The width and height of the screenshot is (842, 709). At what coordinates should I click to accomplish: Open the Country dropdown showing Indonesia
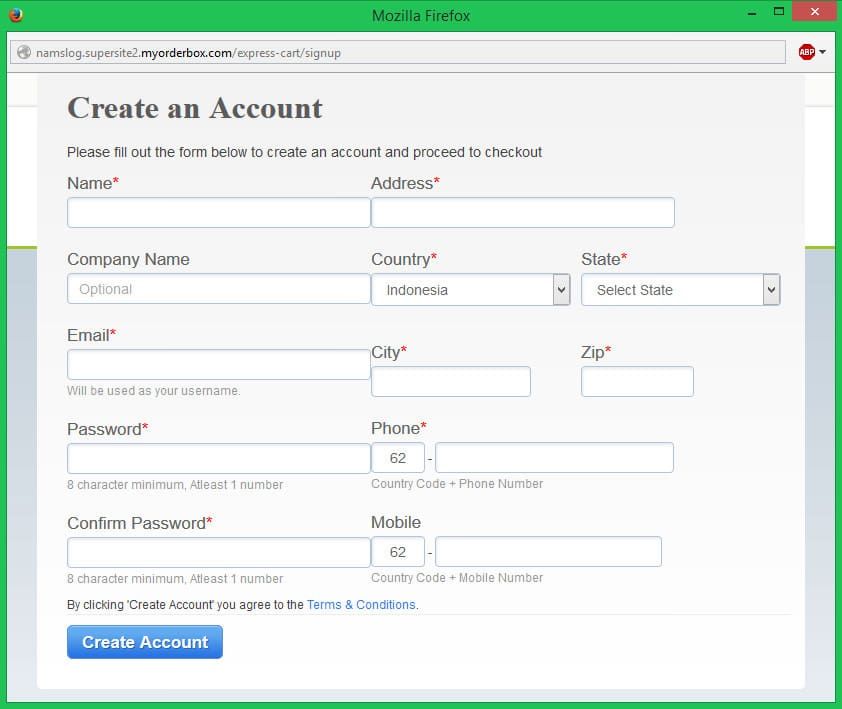click(x=470, y=290)
